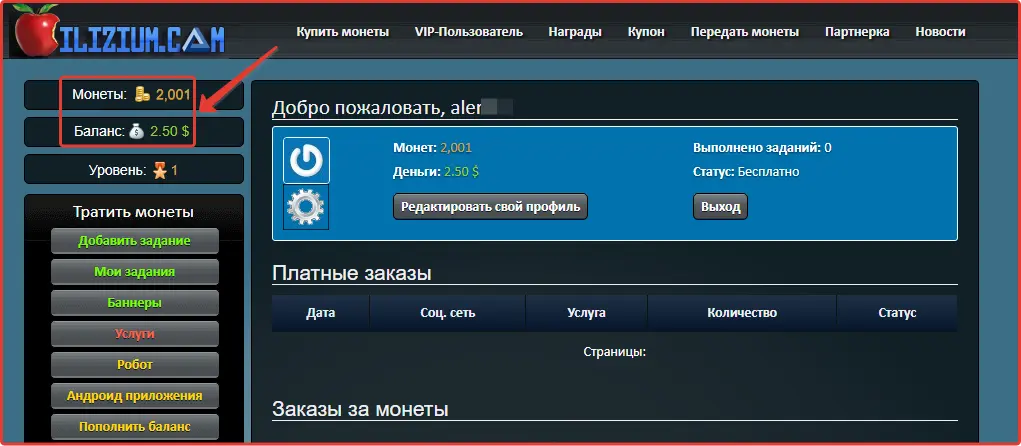Screen dimensions: 1021x446
Task: Open Мои задания in sidebar
Action: coord(135,272)
